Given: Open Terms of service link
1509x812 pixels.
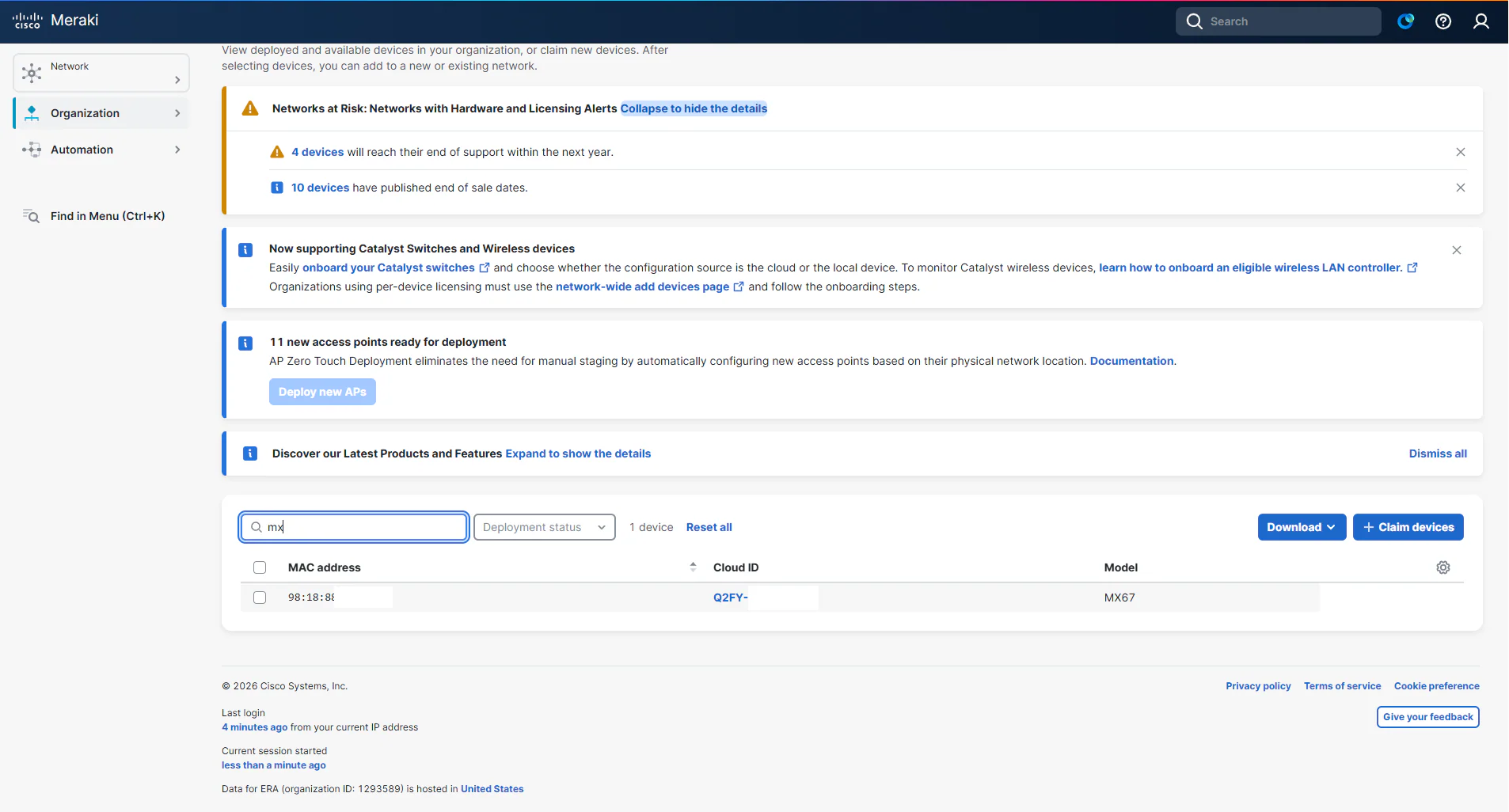Looking at the screenshot, I should coord(1343,686).
